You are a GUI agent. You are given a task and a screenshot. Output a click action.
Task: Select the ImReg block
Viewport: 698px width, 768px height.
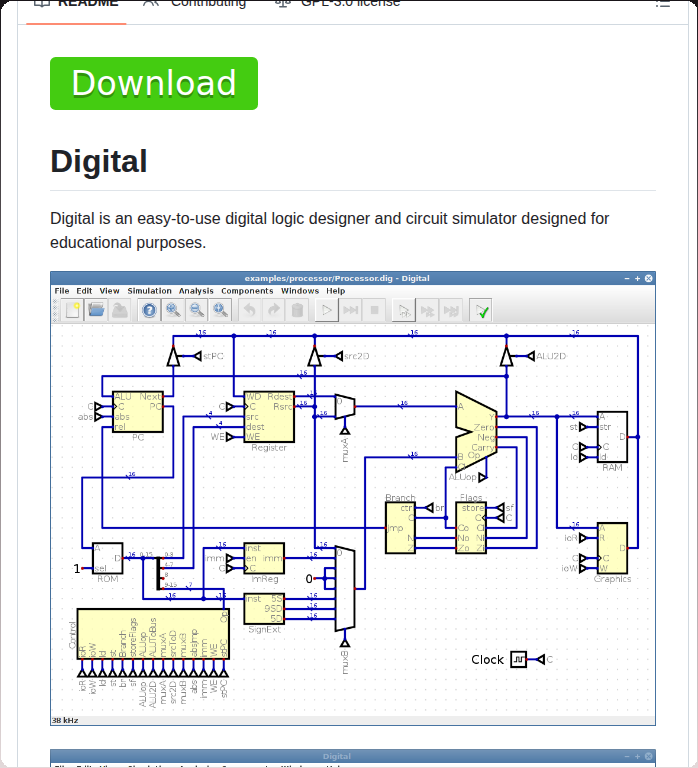click(264, 558)
